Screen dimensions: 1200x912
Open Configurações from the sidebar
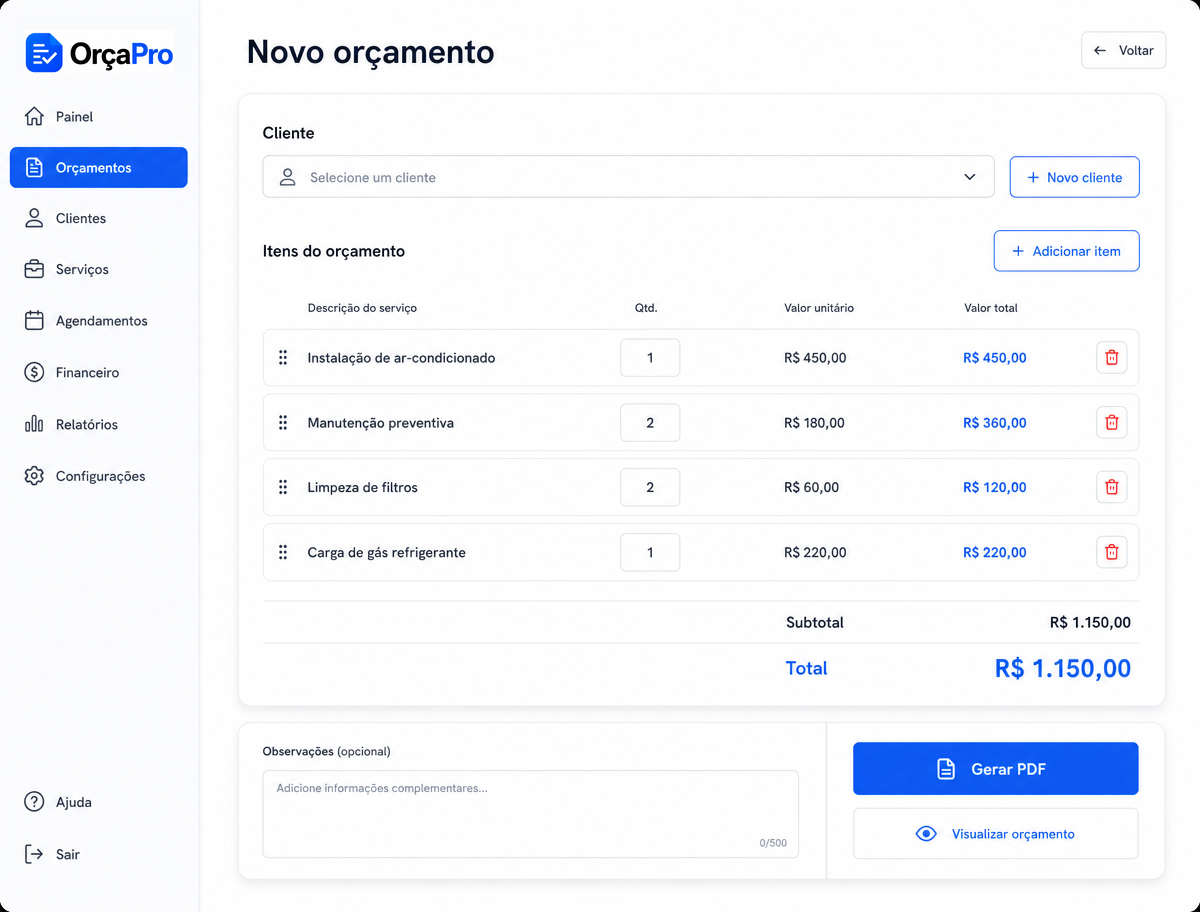pos(98,476)
